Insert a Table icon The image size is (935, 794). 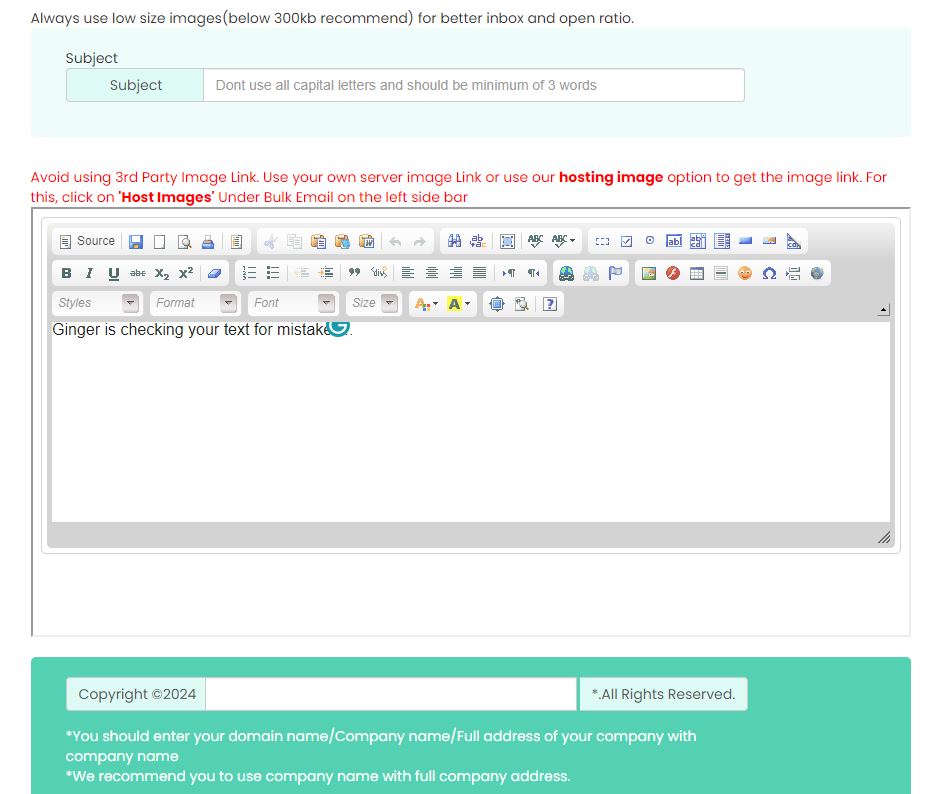696,273
